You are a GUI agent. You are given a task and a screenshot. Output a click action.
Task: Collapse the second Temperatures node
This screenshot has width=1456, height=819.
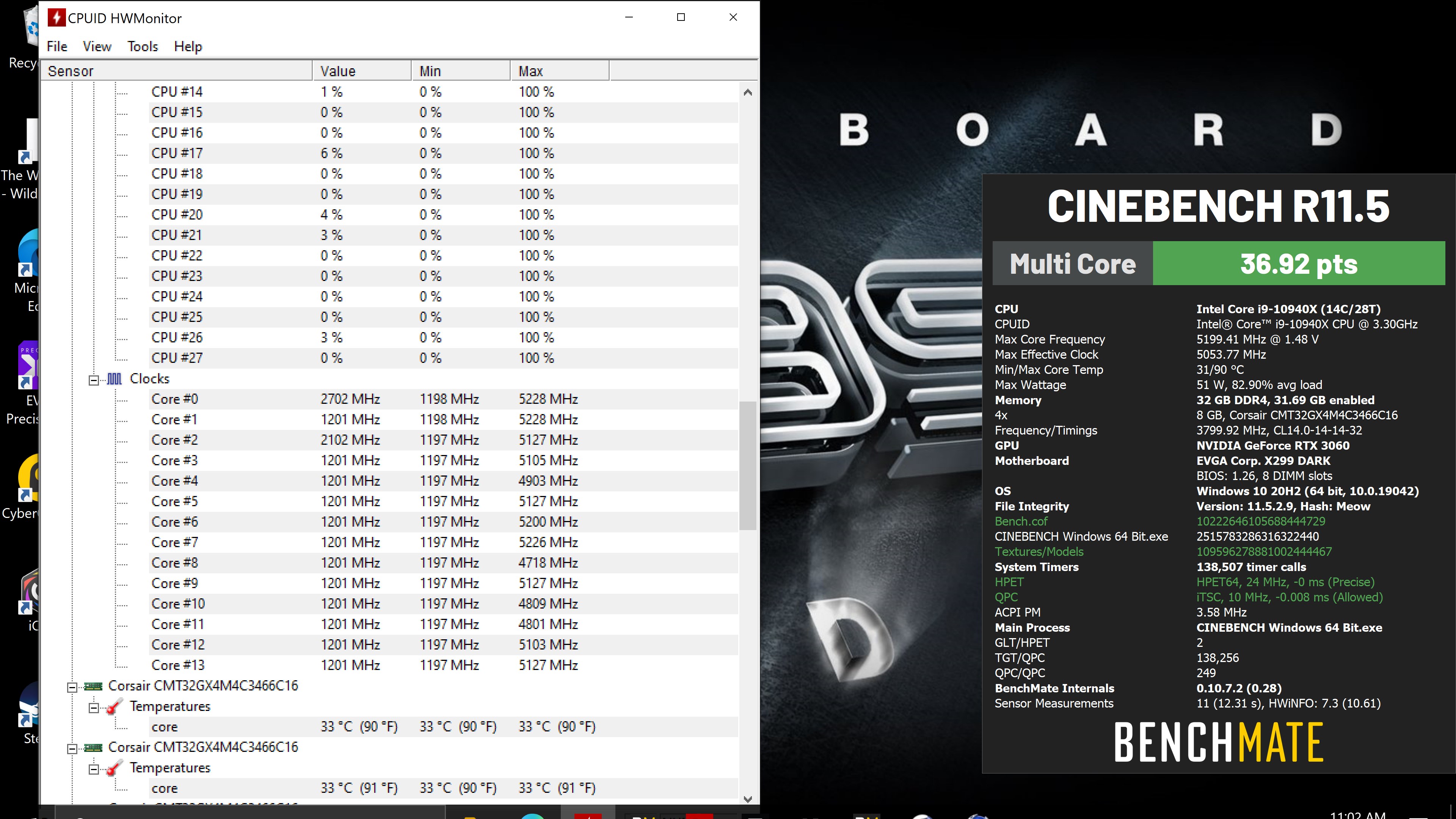tap(94, 769)
